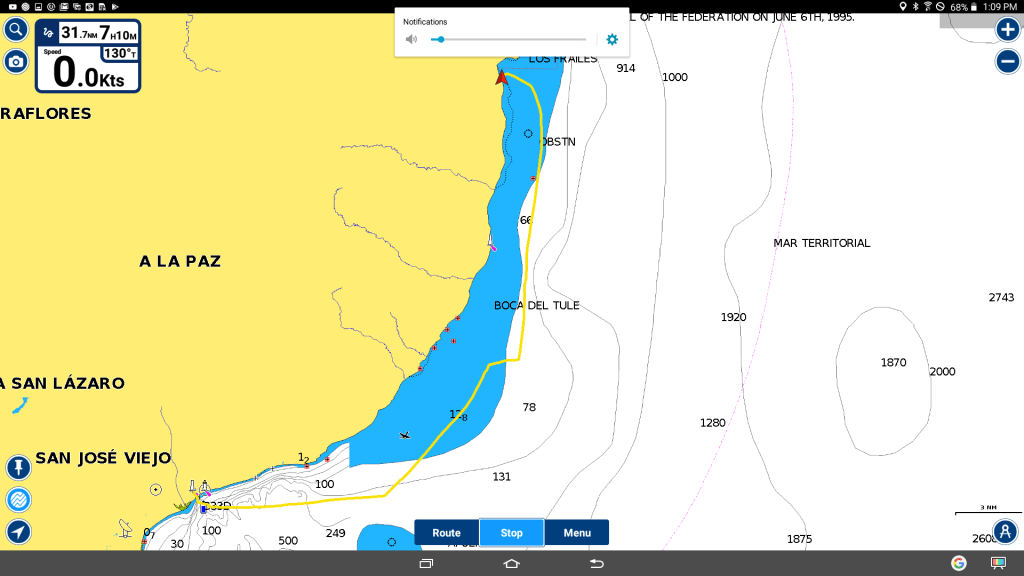Screen dimensions: 1024x576
Task: Tap the Google icon in the navigation bar
Action: tap(958, 563)
